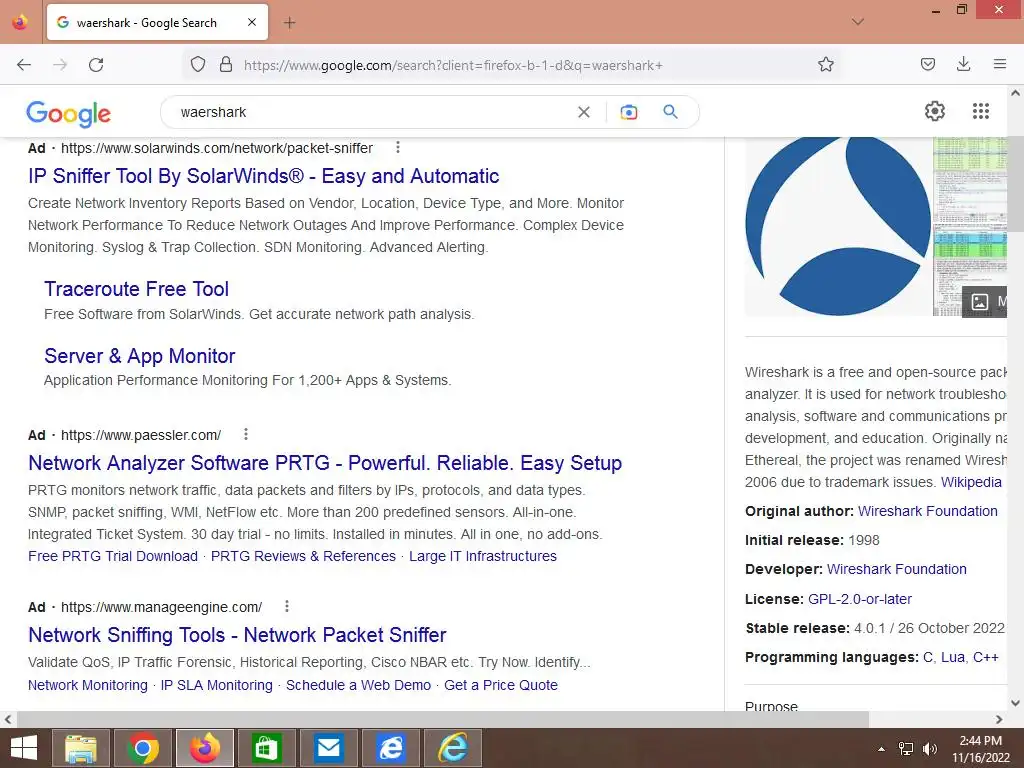Click the padlock site info icon
This screenshot has width=1024, height=768.
226,65
